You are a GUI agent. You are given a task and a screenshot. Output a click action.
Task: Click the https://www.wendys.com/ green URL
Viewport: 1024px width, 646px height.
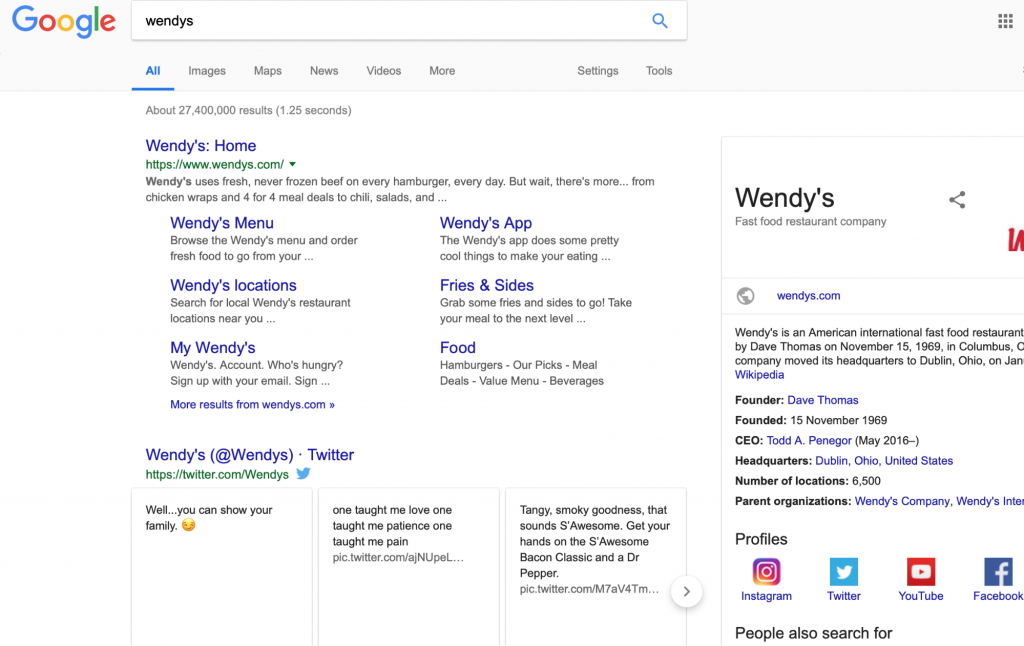click(215, 165)
